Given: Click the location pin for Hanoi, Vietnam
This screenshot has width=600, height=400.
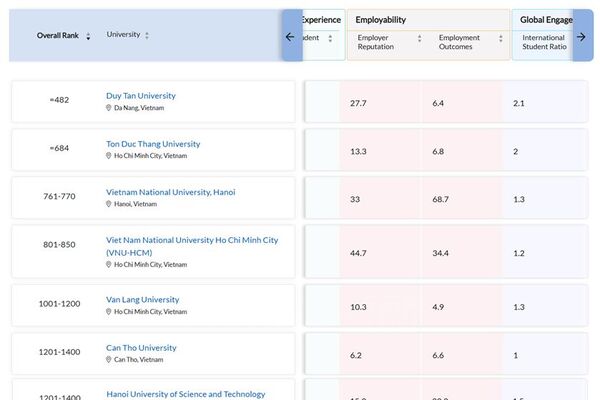Looking at the screenshot, I should (x=109, y=204).
